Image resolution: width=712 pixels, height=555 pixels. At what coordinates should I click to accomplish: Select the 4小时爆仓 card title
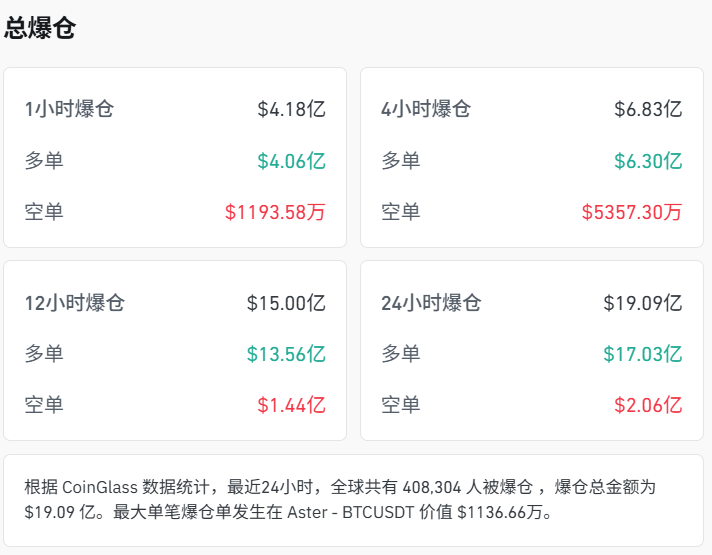(x=426, y=109)
